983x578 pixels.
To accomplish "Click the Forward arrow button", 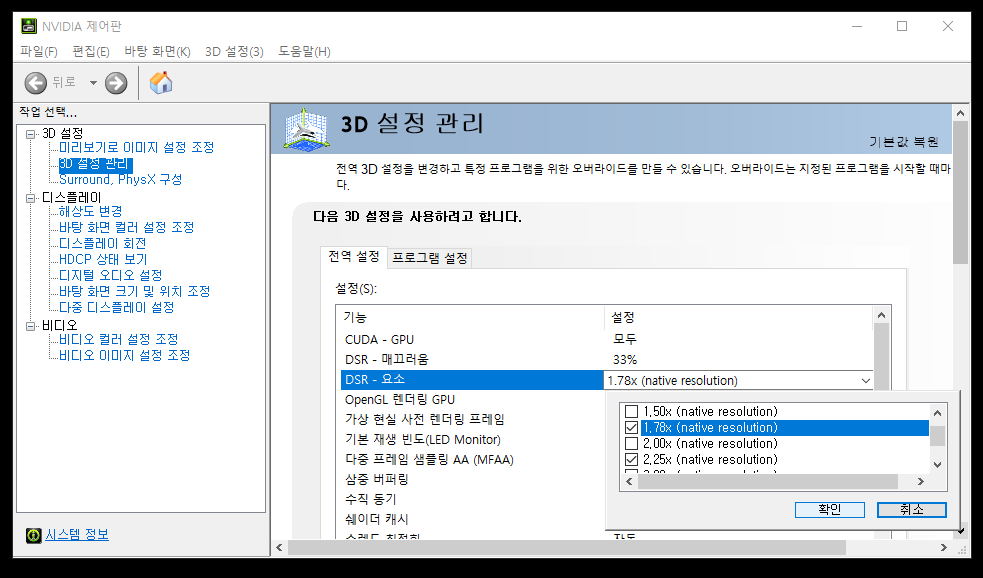I will 116,83.
